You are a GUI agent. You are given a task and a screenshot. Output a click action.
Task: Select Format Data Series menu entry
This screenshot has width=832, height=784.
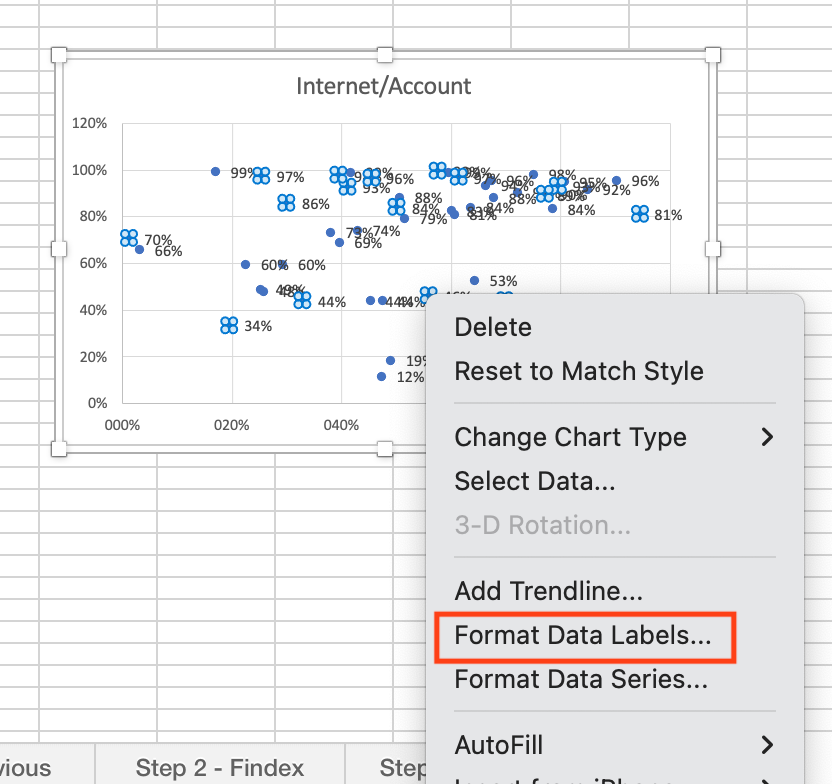pyautogui.click(x=581, y=680)
